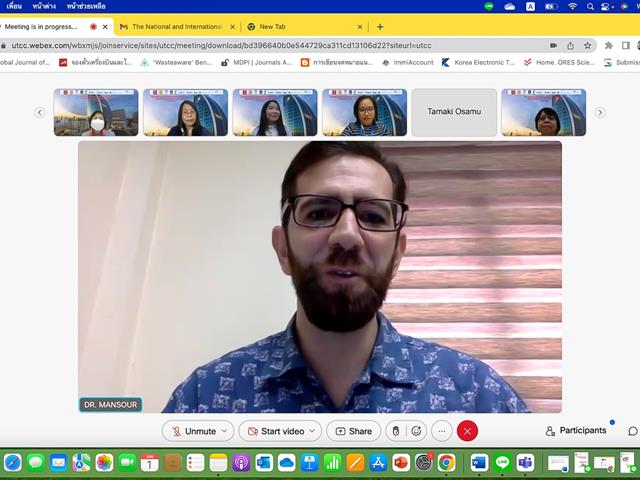Open Photos from the Dock
Image resolution: width=640 pixels, height=480 pixels.
104,463
